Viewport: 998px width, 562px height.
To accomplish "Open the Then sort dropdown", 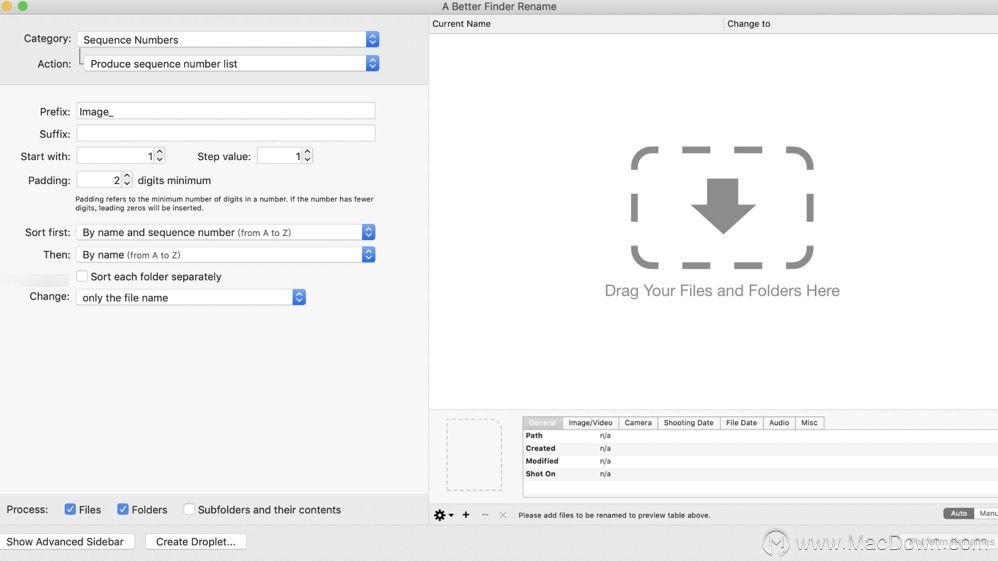I will 225,255.
